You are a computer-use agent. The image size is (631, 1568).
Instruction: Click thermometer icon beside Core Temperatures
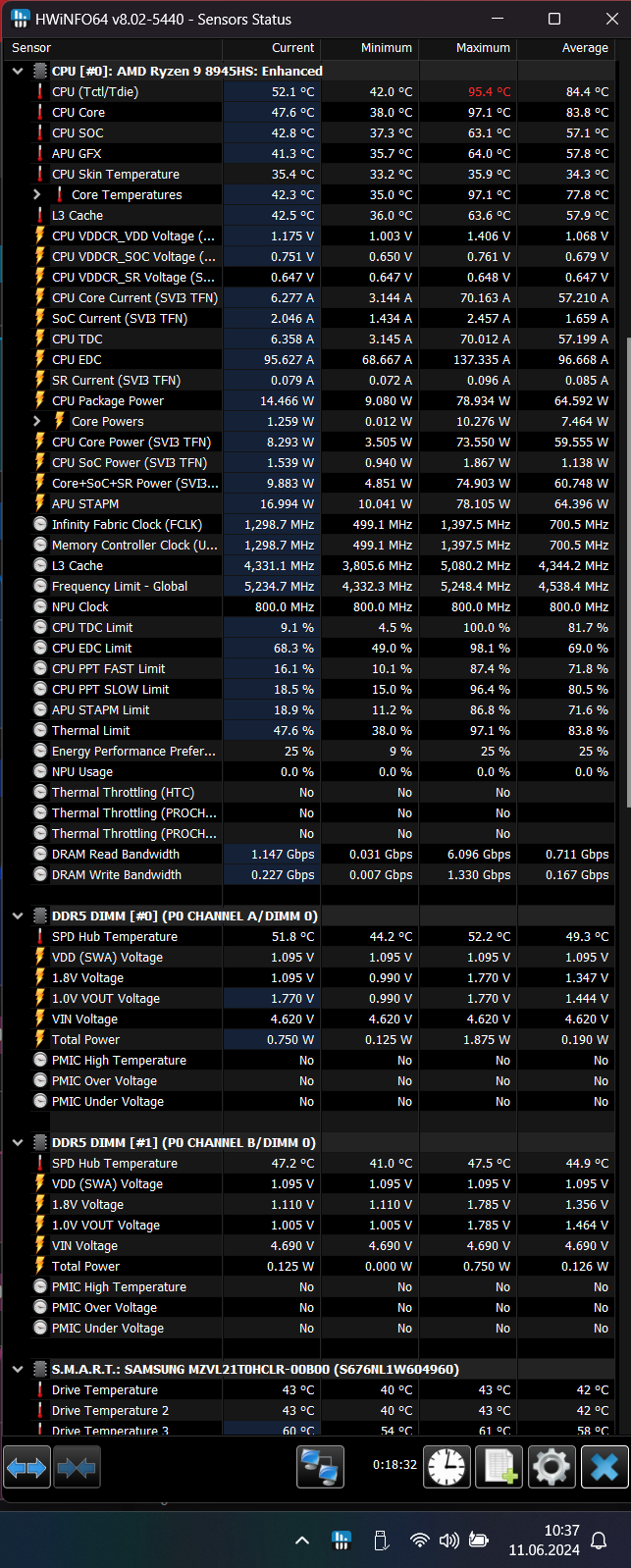click(x=60, y=194)
